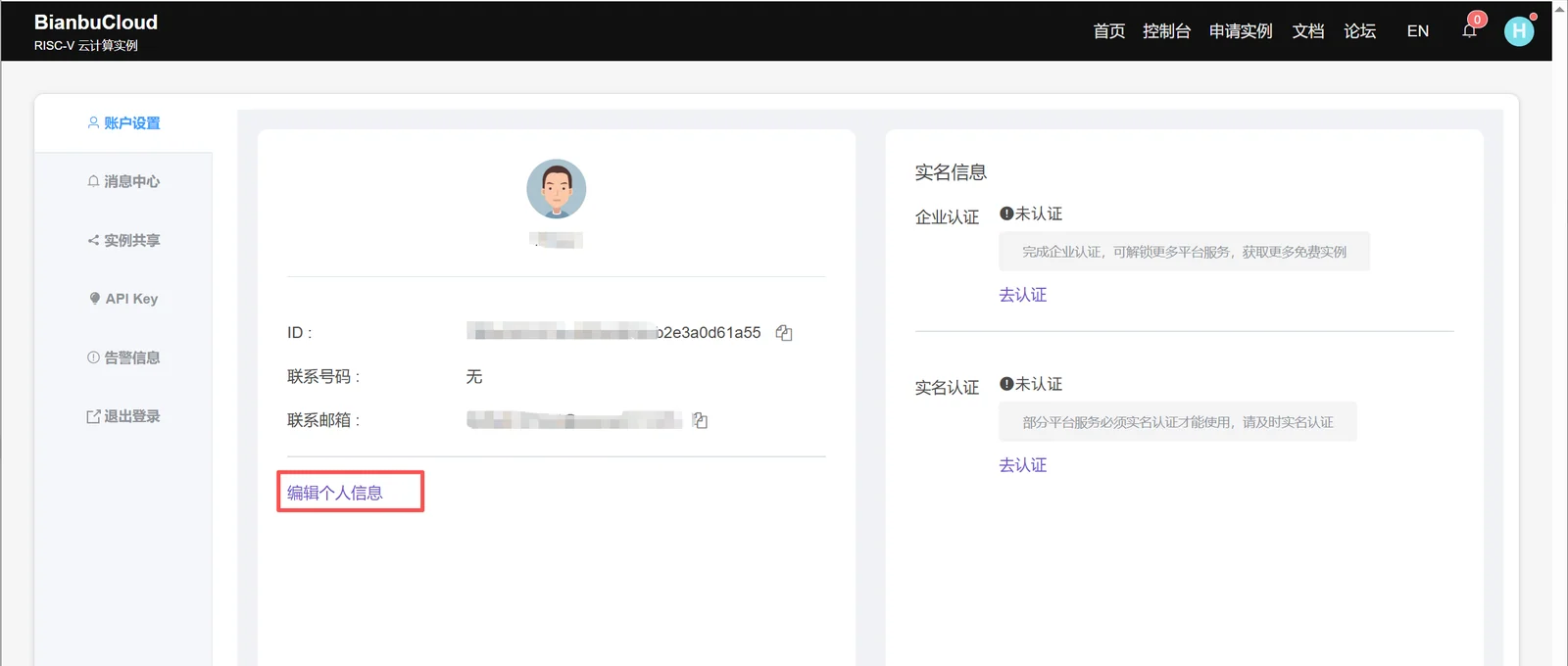Go to 首页 in top navigation

point(1109,31)
